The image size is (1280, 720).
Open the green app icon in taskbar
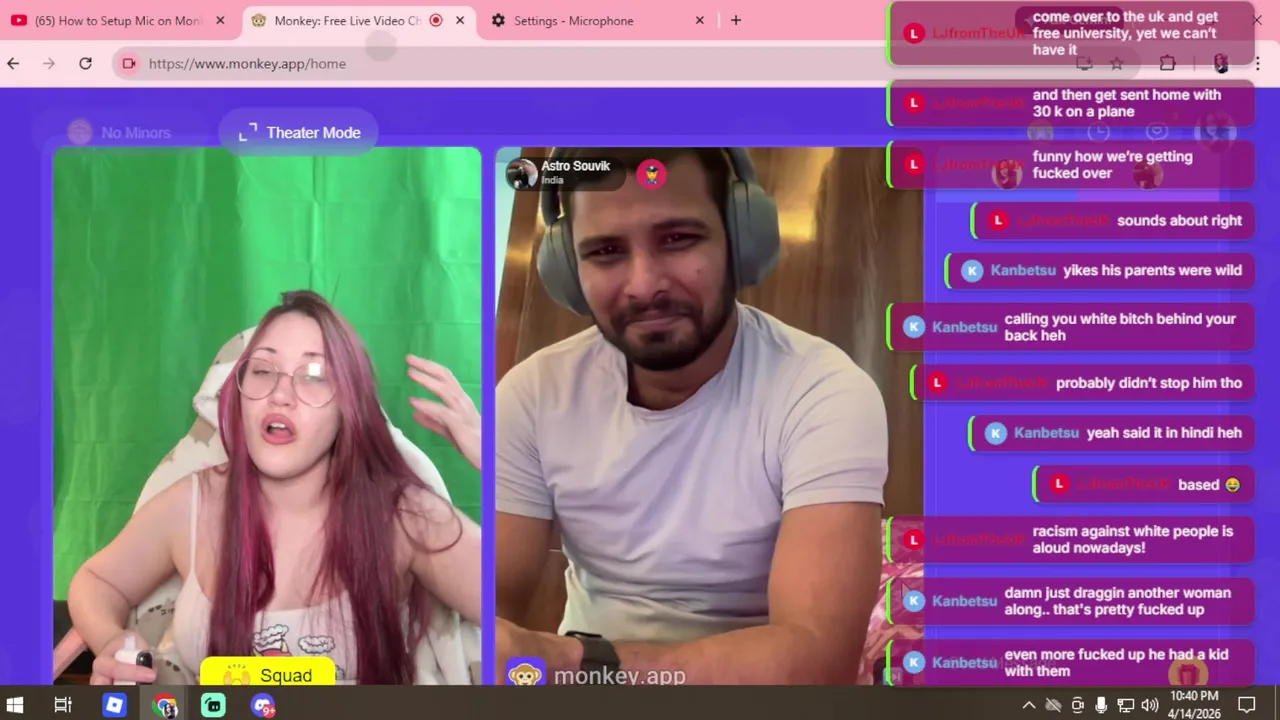(213, 705)
